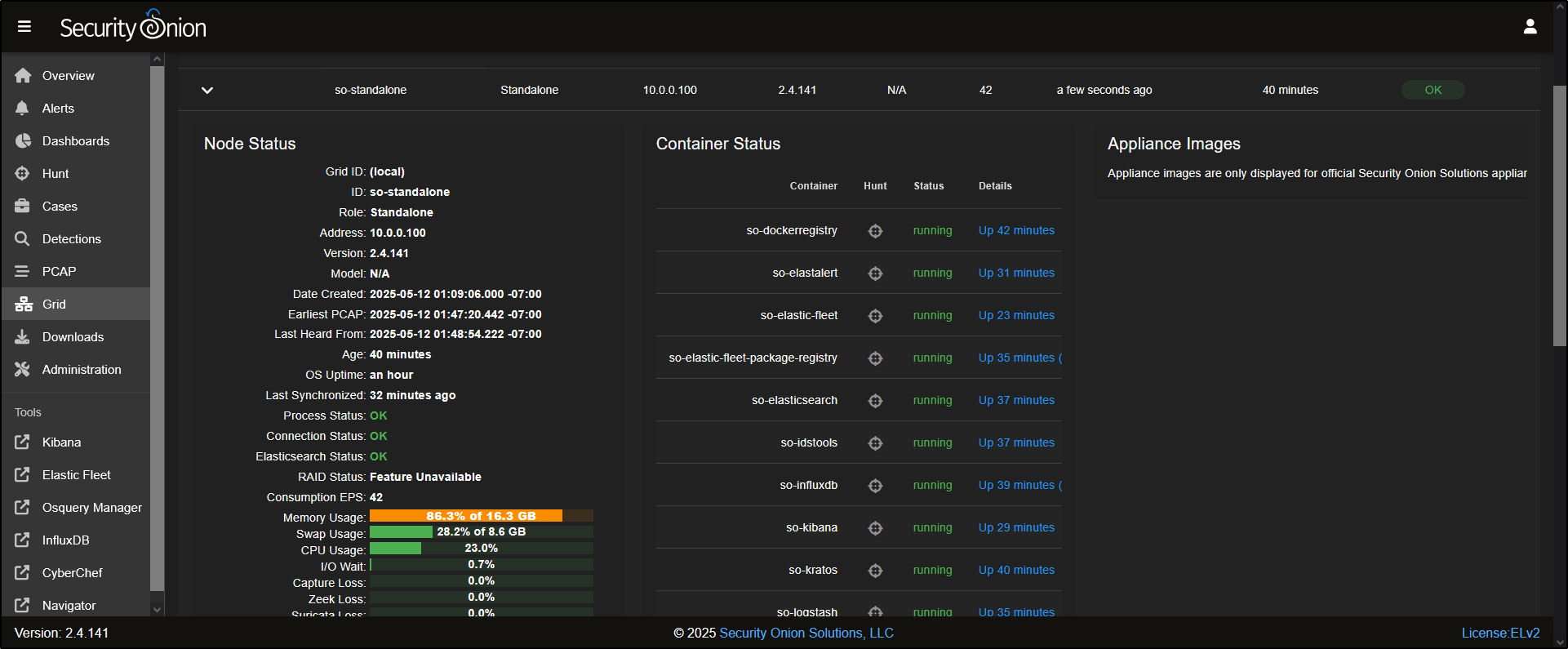Viewport: 1568px width, 649px height.
Task: Click the hunt icon for so-influxdb
Action: 875,486
